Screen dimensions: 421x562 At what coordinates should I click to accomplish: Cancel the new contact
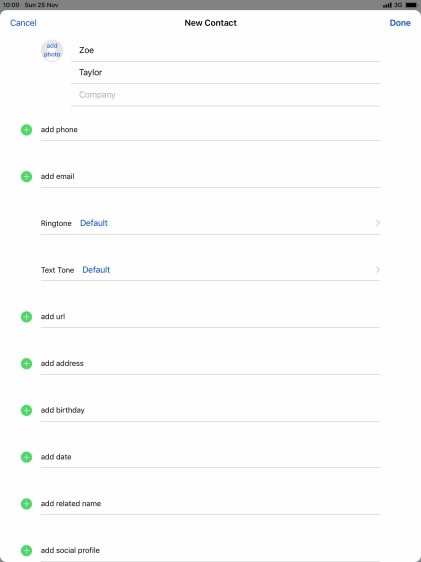[x=23, y=23]
